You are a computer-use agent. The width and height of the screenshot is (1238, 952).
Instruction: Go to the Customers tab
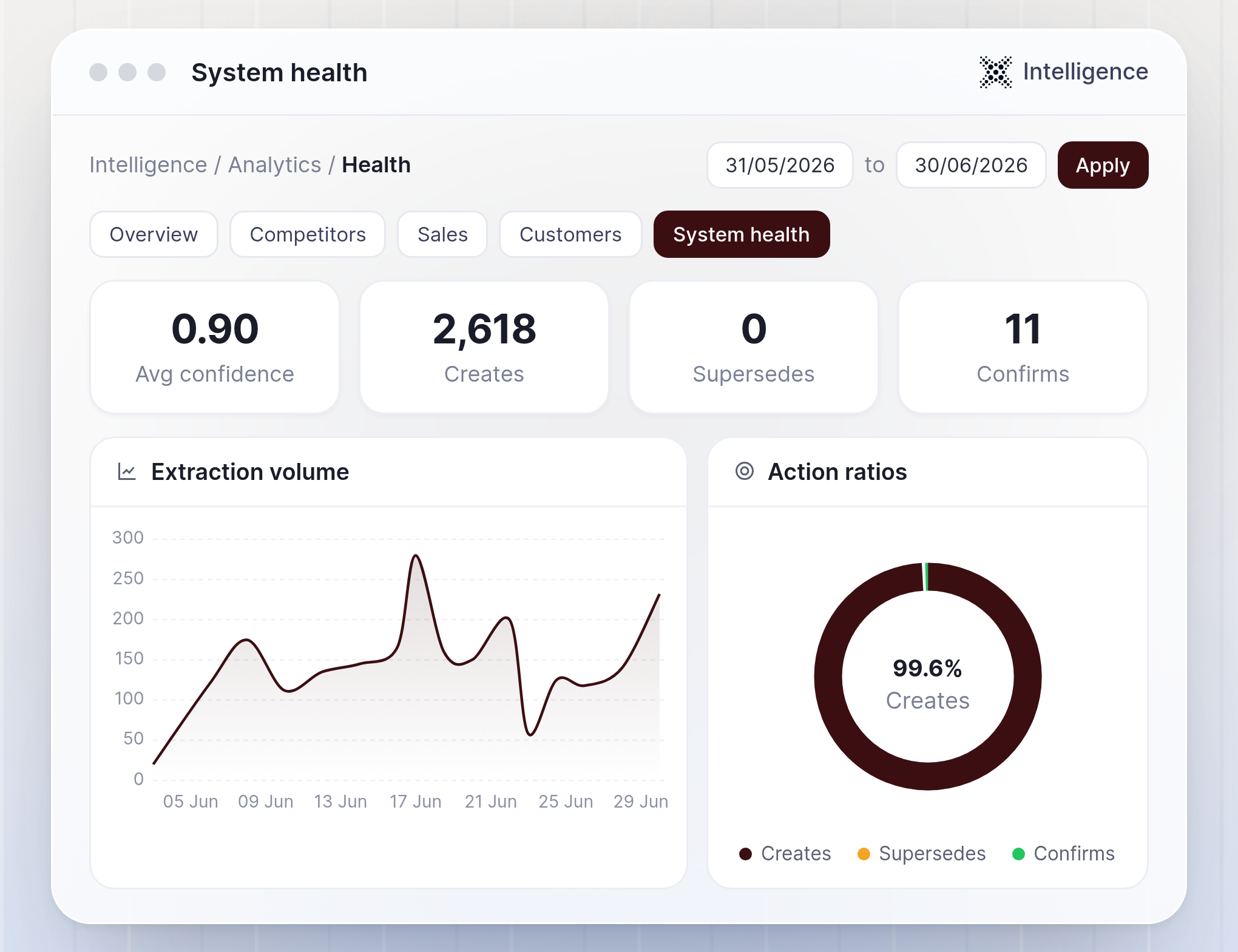(x=570, y=234)
